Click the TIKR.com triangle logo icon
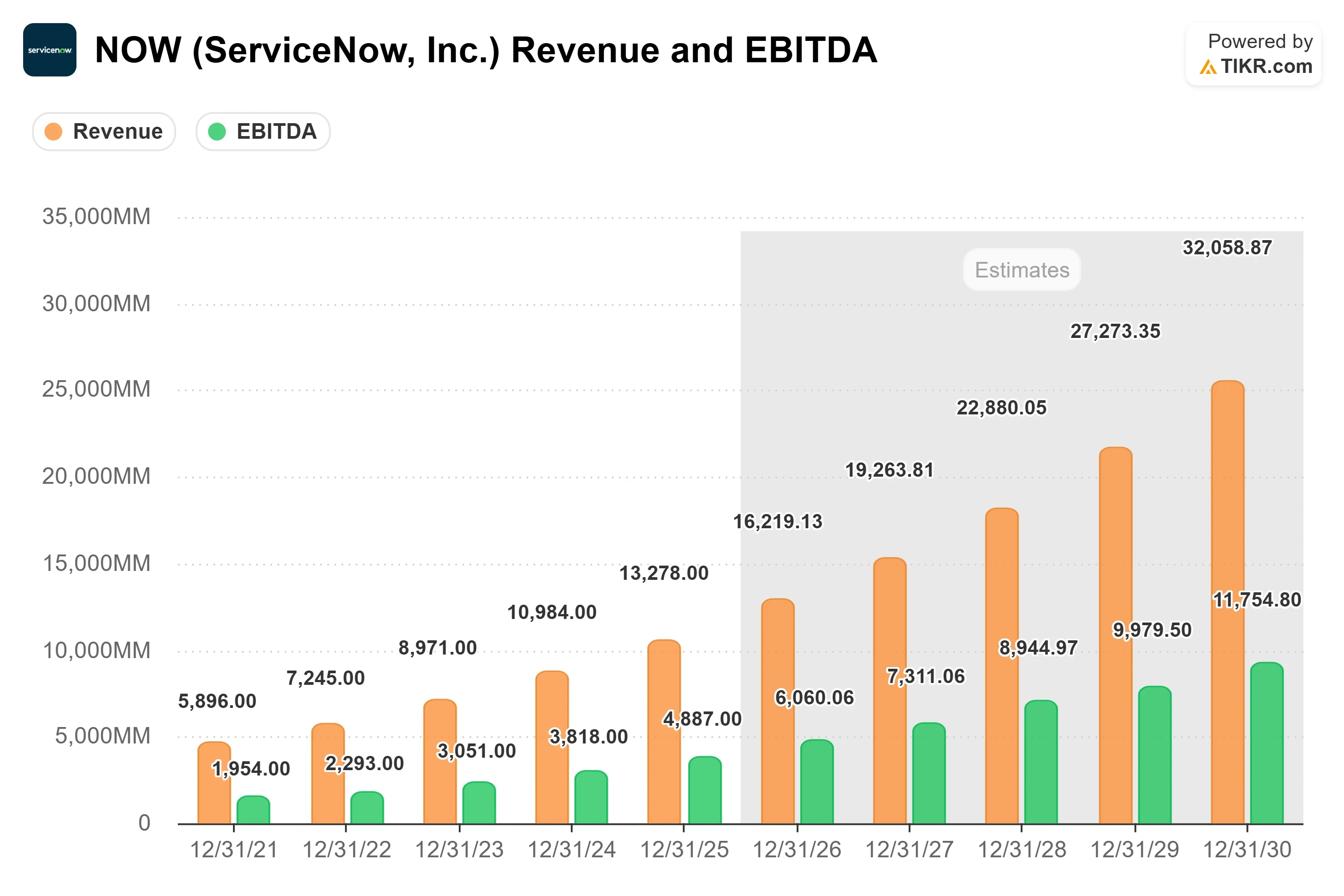Screen dimensions: 1344x896 coord(1208,68)
